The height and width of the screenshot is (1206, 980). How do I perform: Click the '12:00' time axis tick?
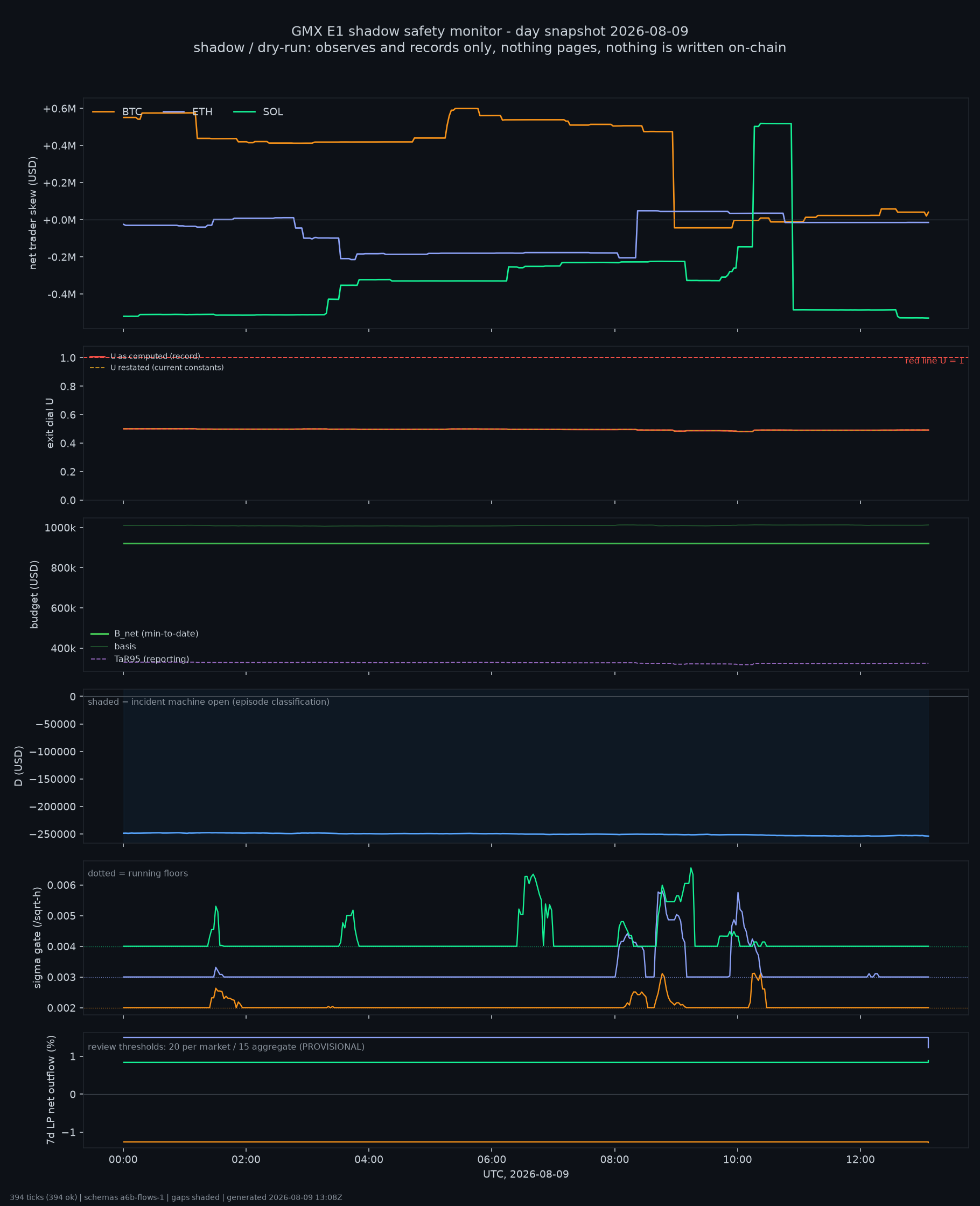pyautogui.click(x=860, y=1159)
